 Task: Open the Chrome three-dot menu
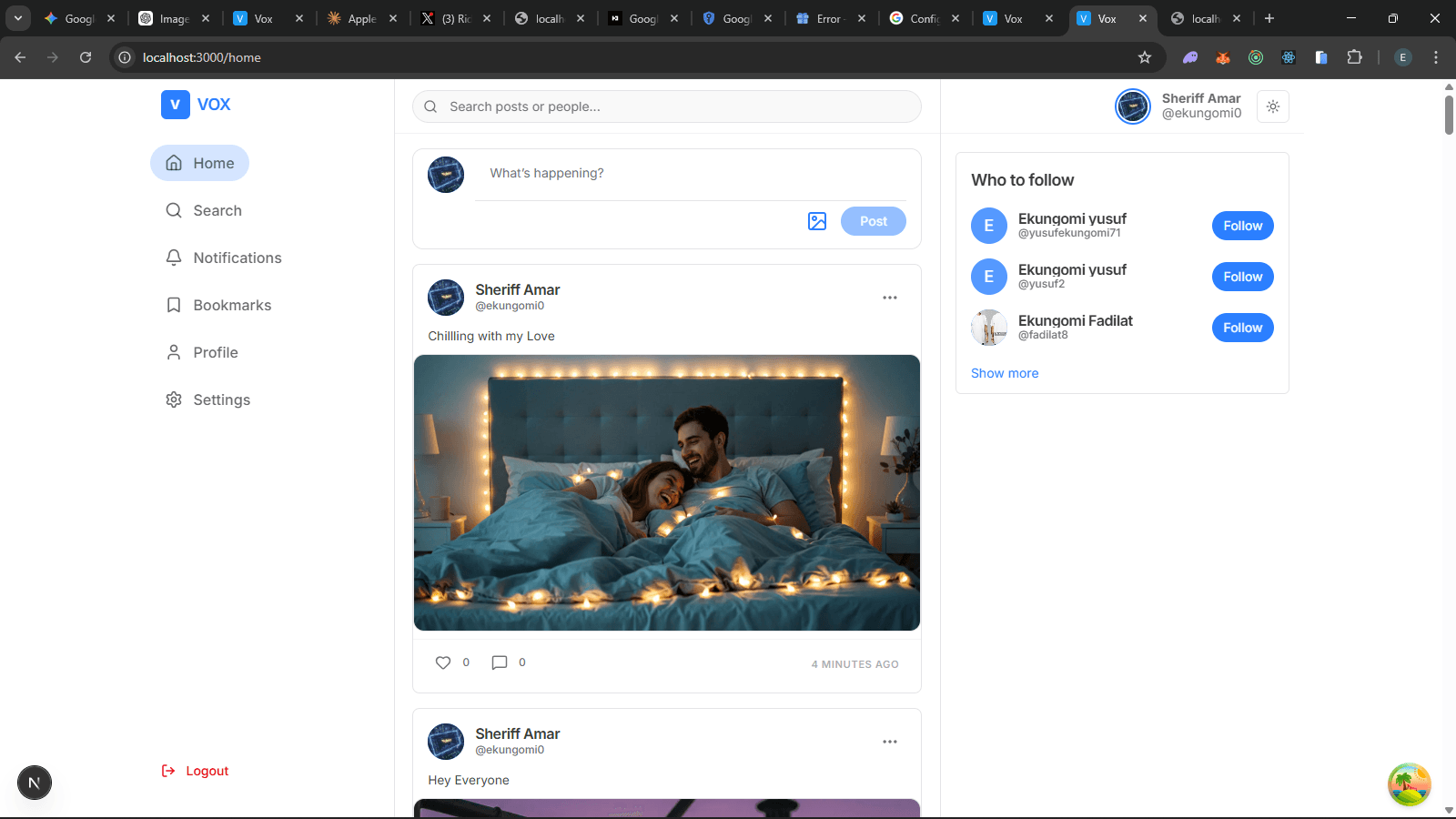tap(1436, 57)
